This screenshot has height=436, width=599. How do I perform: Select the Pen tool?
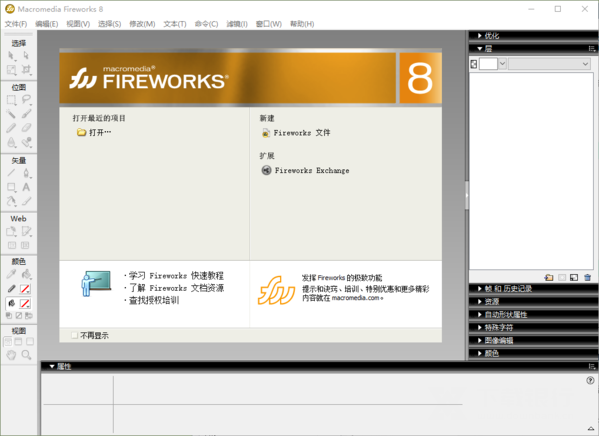click(x=26, y=173)
